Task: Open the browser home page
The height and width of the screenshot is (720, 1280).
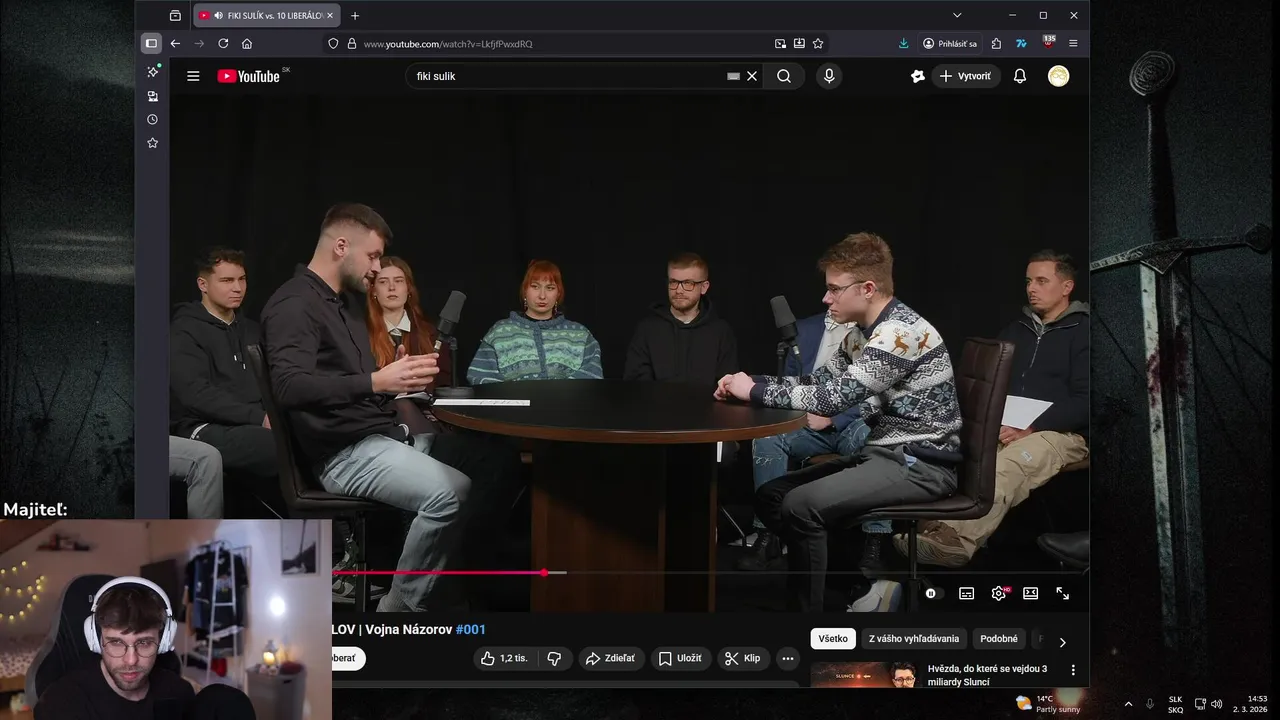Action: (247, 43)
